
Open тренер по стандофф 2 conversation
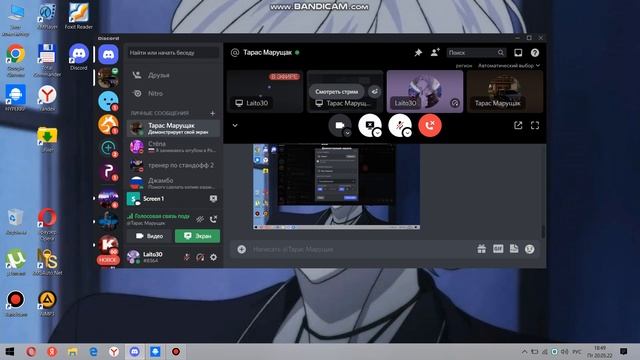tap(173, 165)
